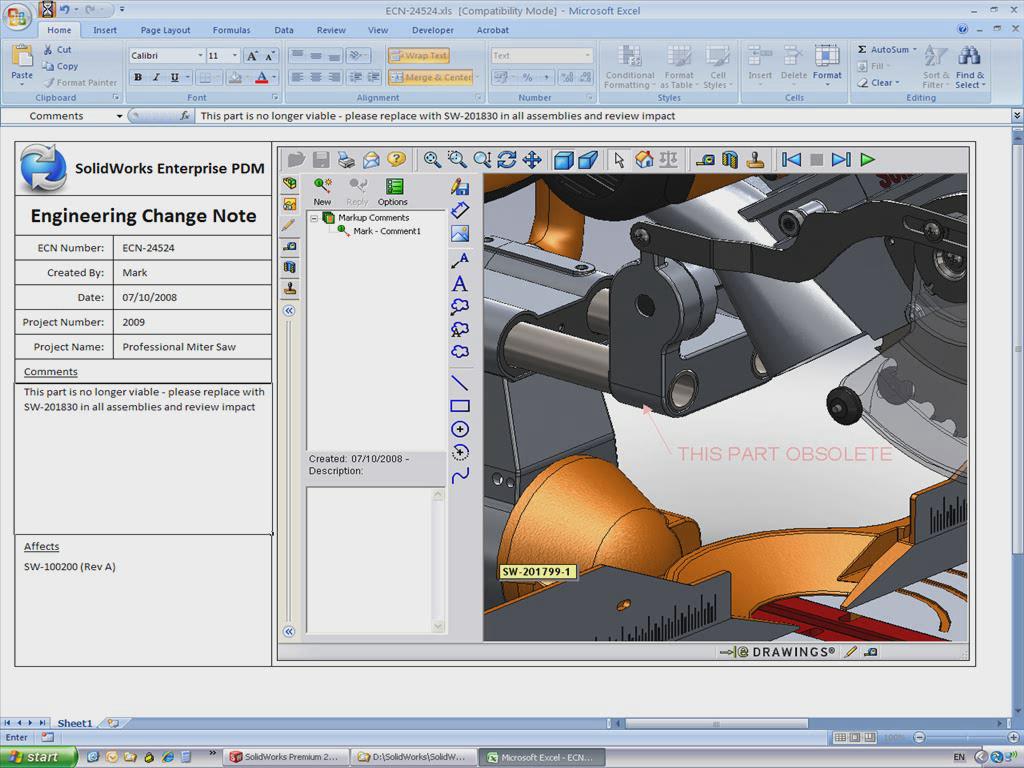Image resolution: width=1024 pixels, height=768 pixels.
Task: Collapse the eDrawings side panel upper chevron
Action: [x=289, y=311]
